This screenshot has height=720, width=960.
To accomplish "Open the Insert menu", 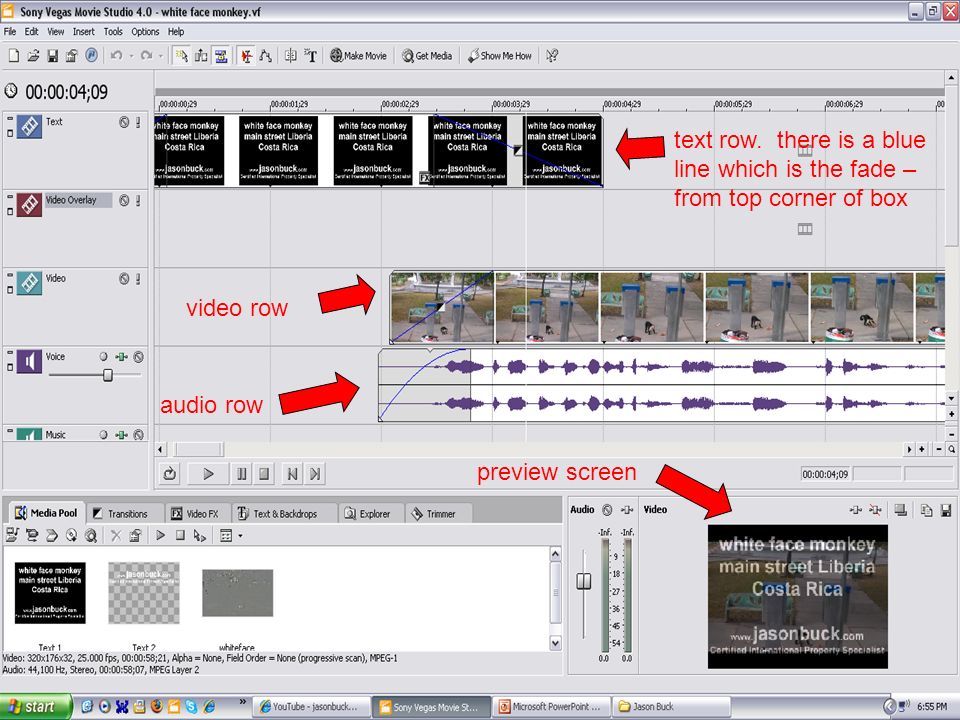I will tap(84, 31).
